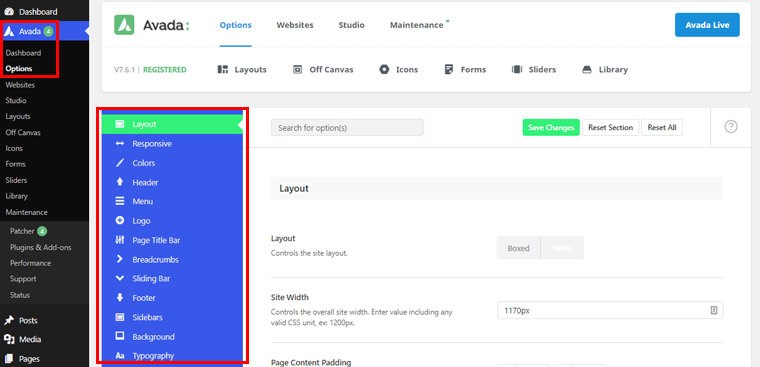Open the Off Canvas toolbar icon
Image resolution: width=760 pixels, height=367 pixels.
coord(298,69)
